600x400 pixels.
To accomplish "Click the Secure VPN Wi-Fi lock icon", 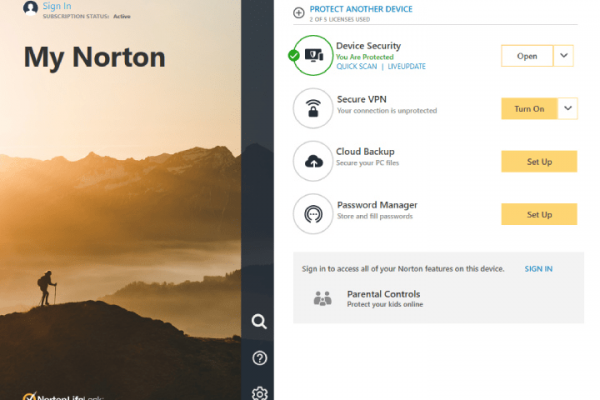I will coord(313,108).
